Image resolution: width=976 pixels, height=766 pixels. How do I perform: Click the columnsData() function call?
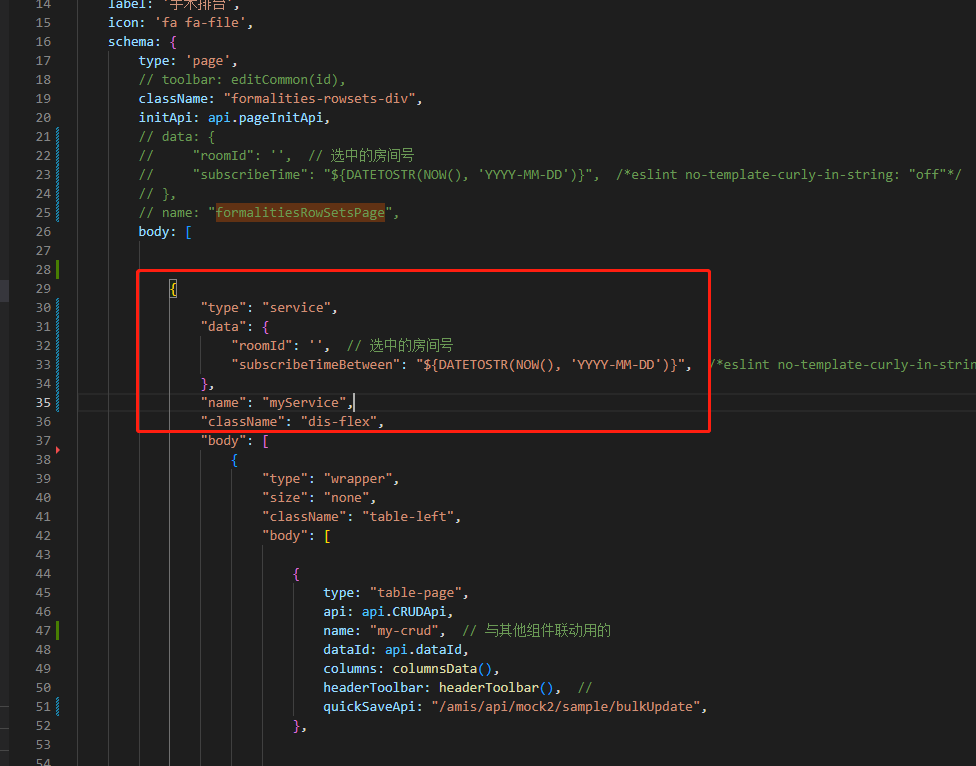443,668
